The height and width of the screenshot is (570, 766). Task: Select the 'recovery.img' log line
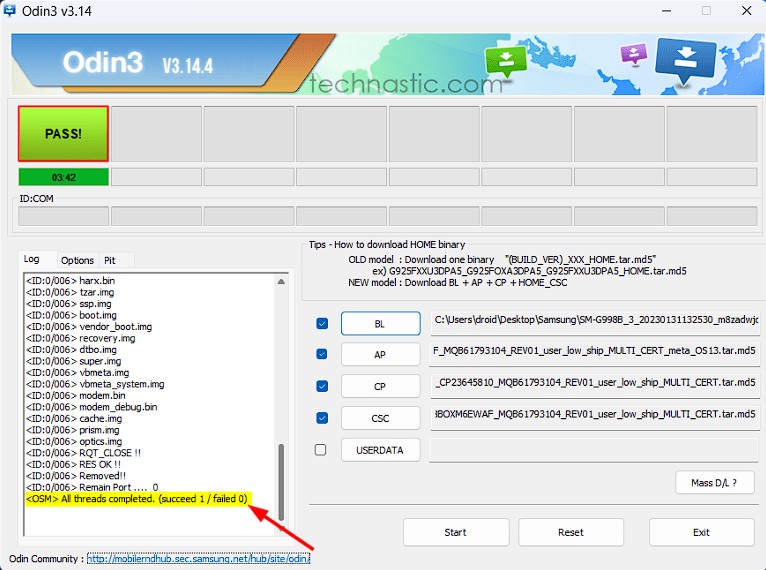tap(81, 338)
